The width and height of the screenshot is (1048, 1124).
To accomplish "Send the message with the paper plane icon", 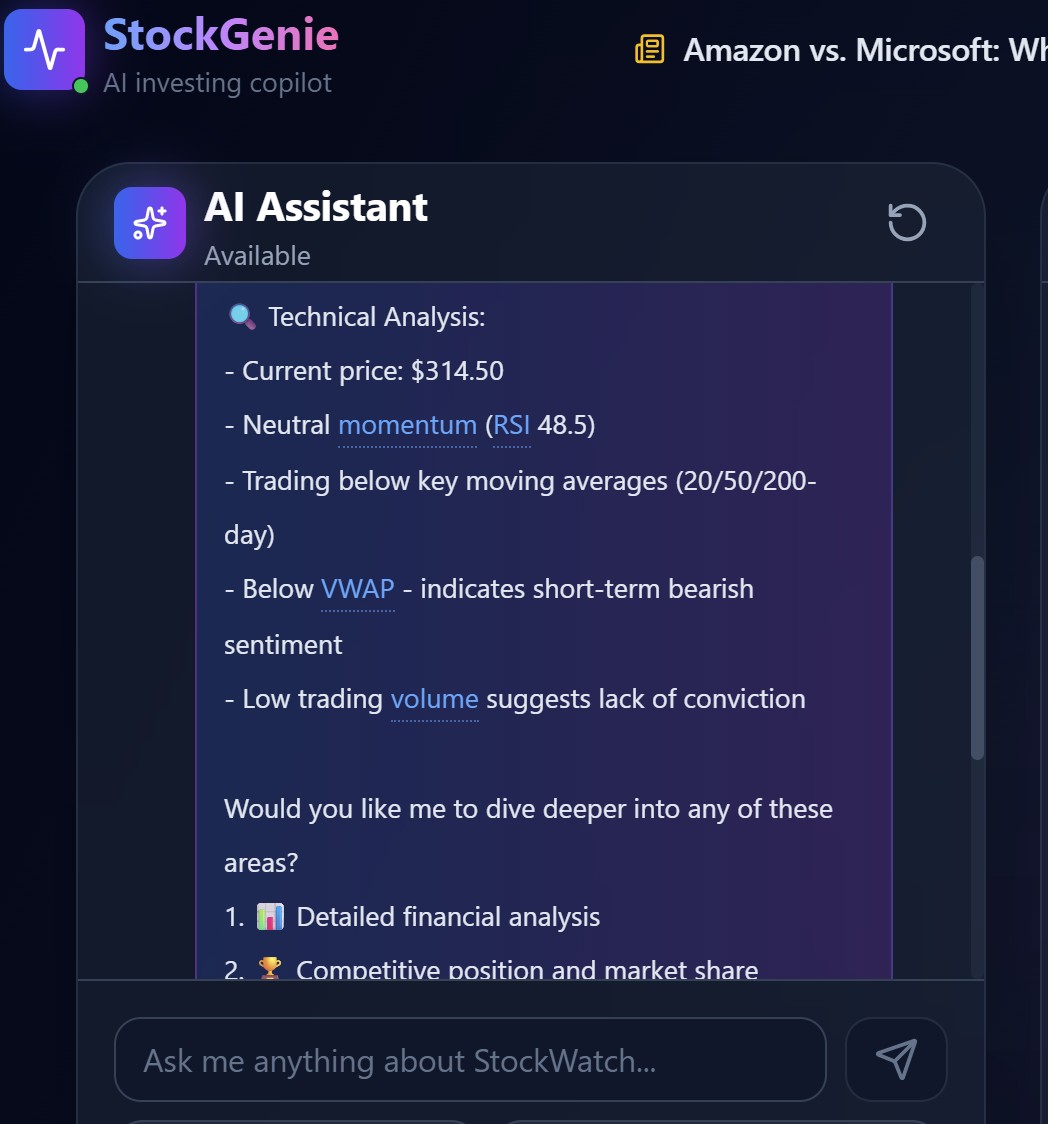I will click(x=896, y=1059).
